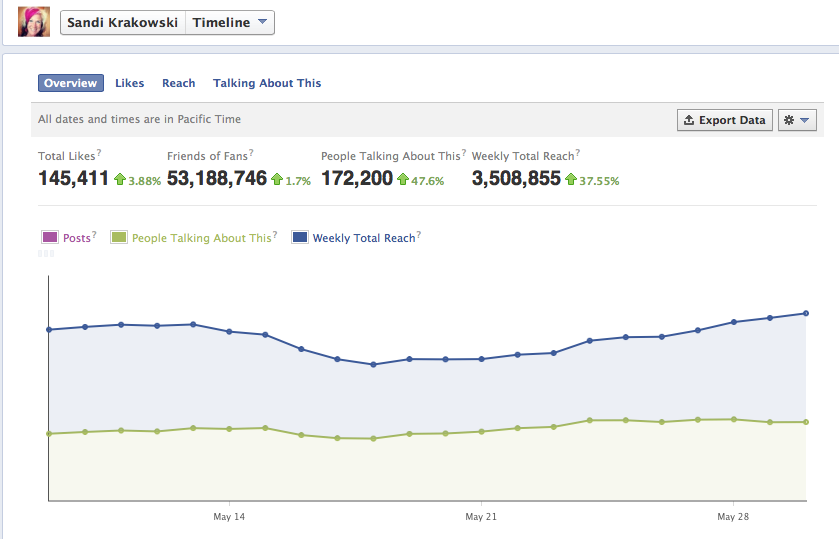This screenshot has height=539, width=839.
Task: Open the Timeline dropdown menu
Action: (x=231, y=23)
